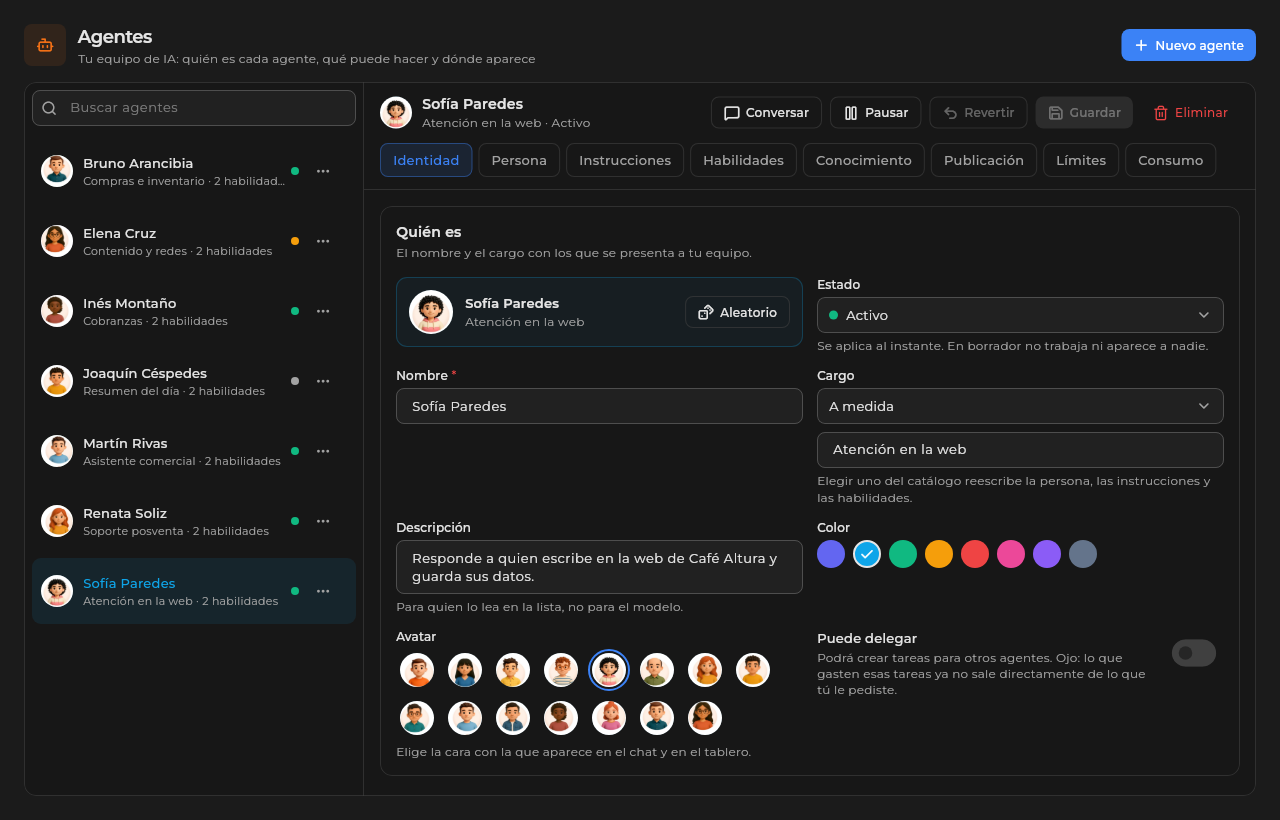Select the green color swatch

tap(903, 554)
